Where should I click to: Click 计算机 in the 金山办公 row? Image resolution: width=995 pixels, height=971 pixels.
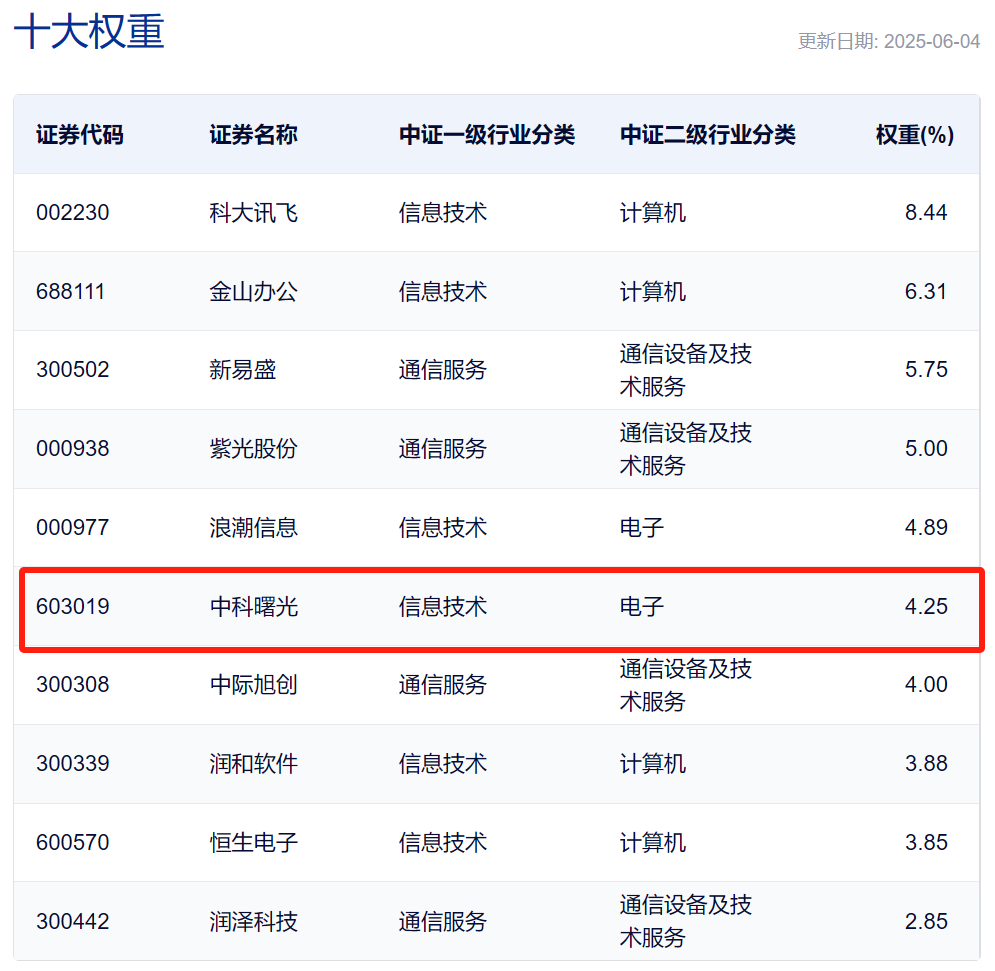coord(653,291)
